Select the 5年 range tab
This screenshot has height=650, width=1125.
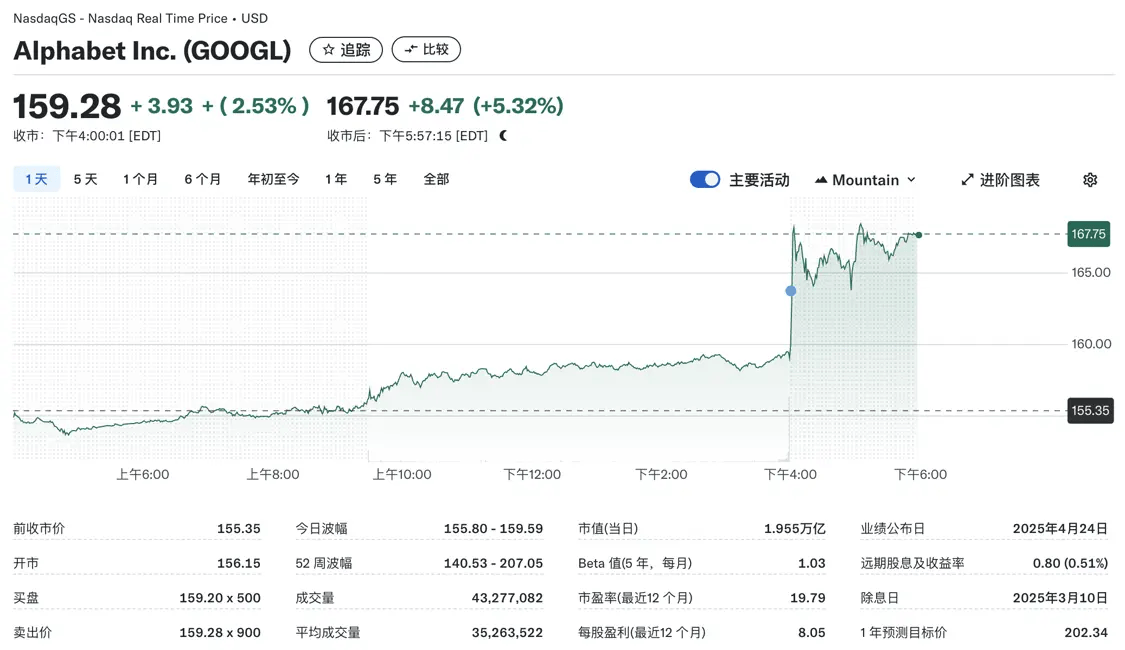click(x=385, y=179)
